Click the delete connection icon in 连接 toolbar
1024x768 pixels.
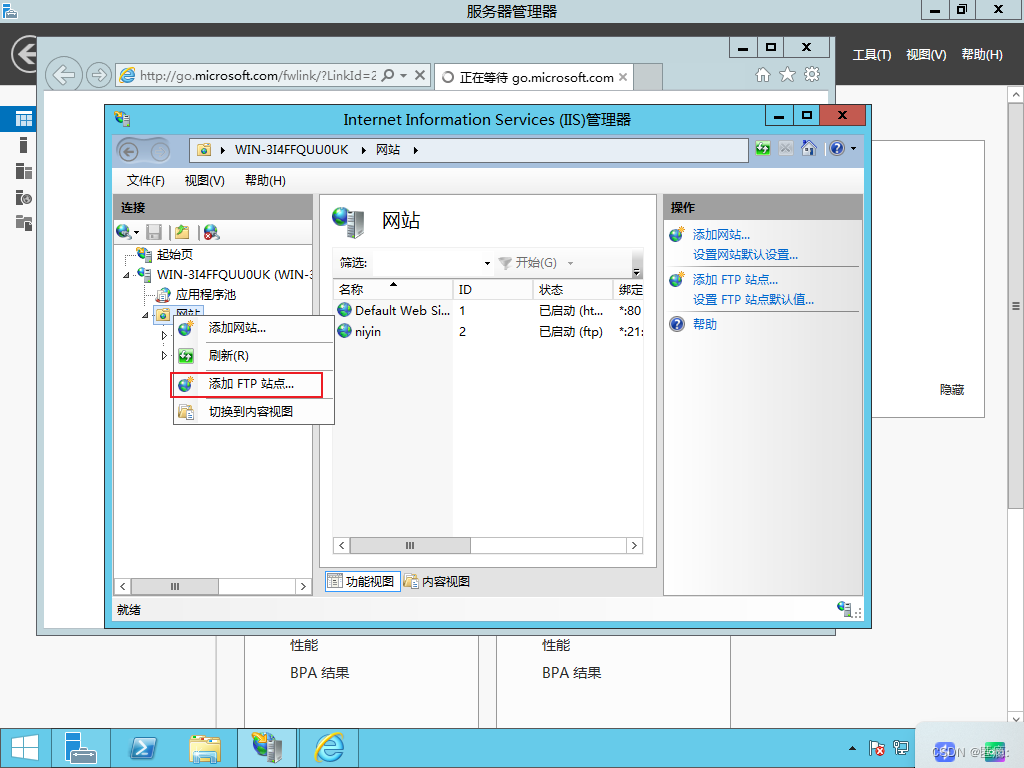(211, 232)
